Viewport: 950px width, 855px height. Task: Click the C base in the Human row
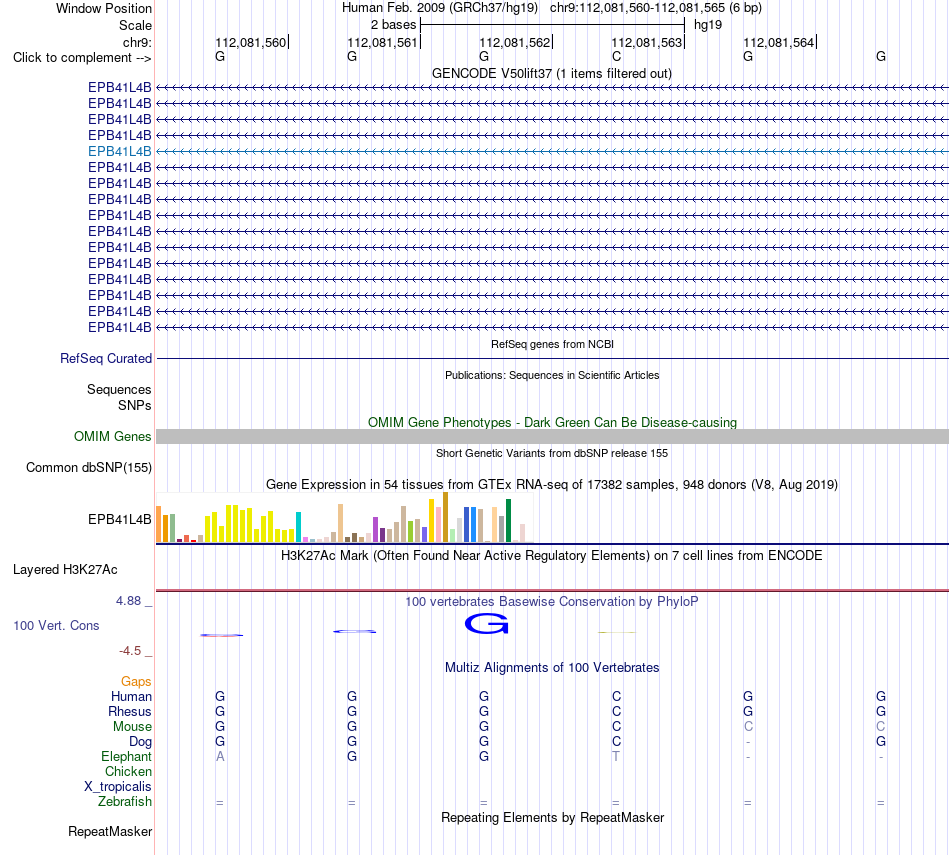tap(616, 696)
